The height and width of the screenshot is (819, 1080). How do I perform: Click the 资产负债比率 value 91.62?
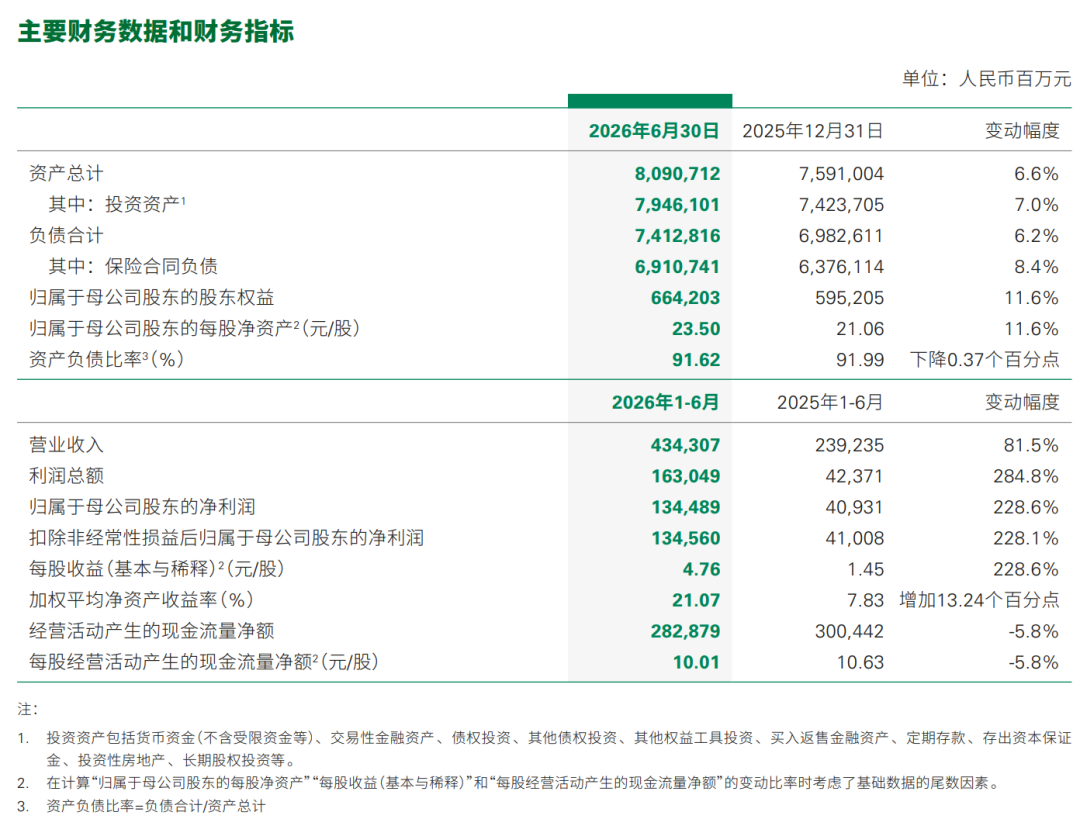click(x=696, y=360)
